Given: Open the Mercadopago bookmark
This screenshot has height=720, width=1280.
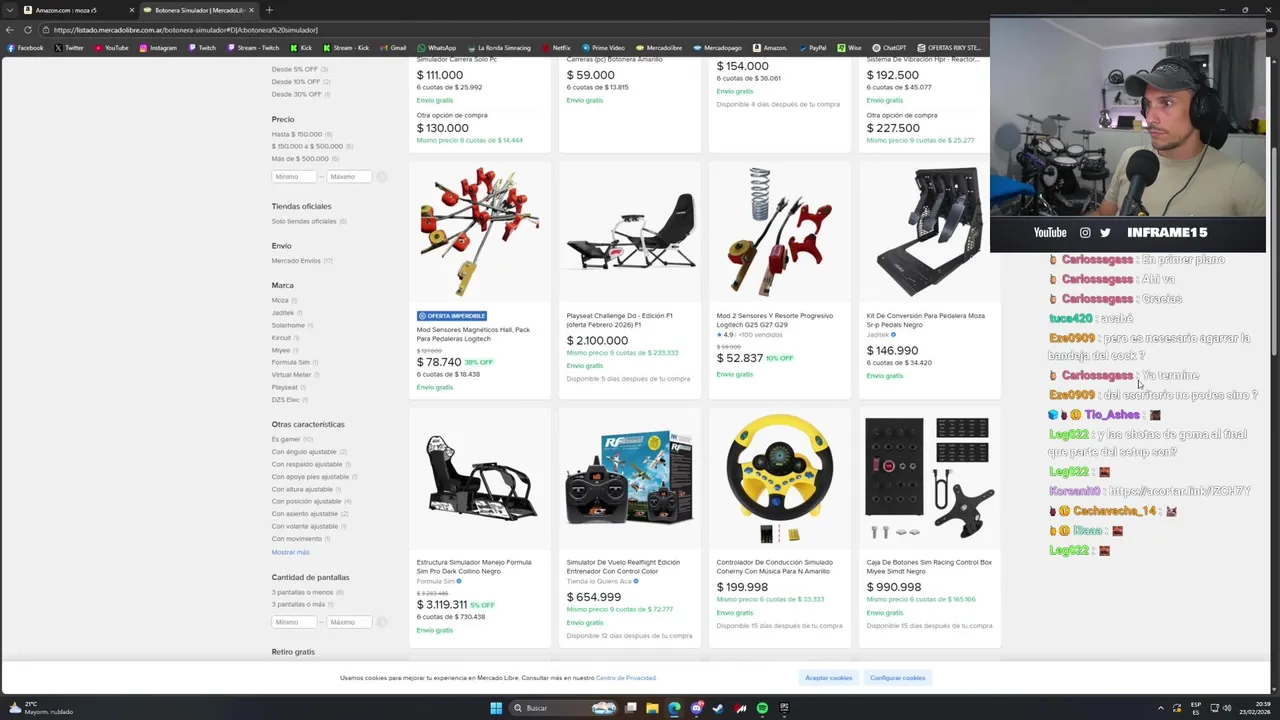Looking at the screenshot, I should click(x=717, y=48).
